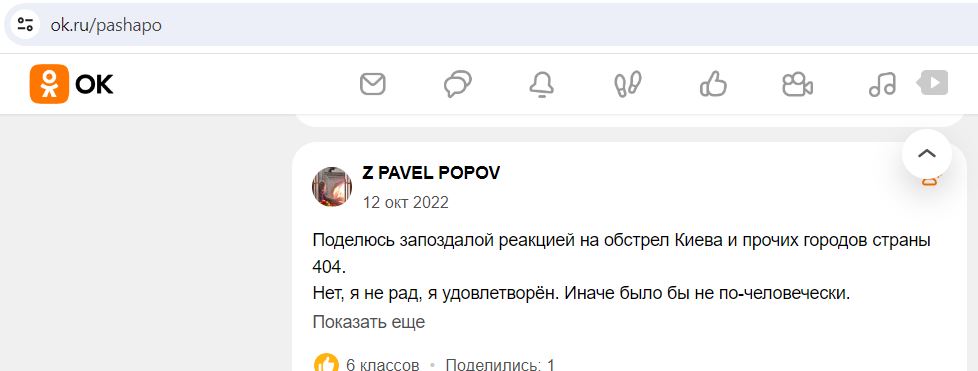Open the post date 12 окт 2022
This screenshot has width=978, height=371.
coord(405,203)
